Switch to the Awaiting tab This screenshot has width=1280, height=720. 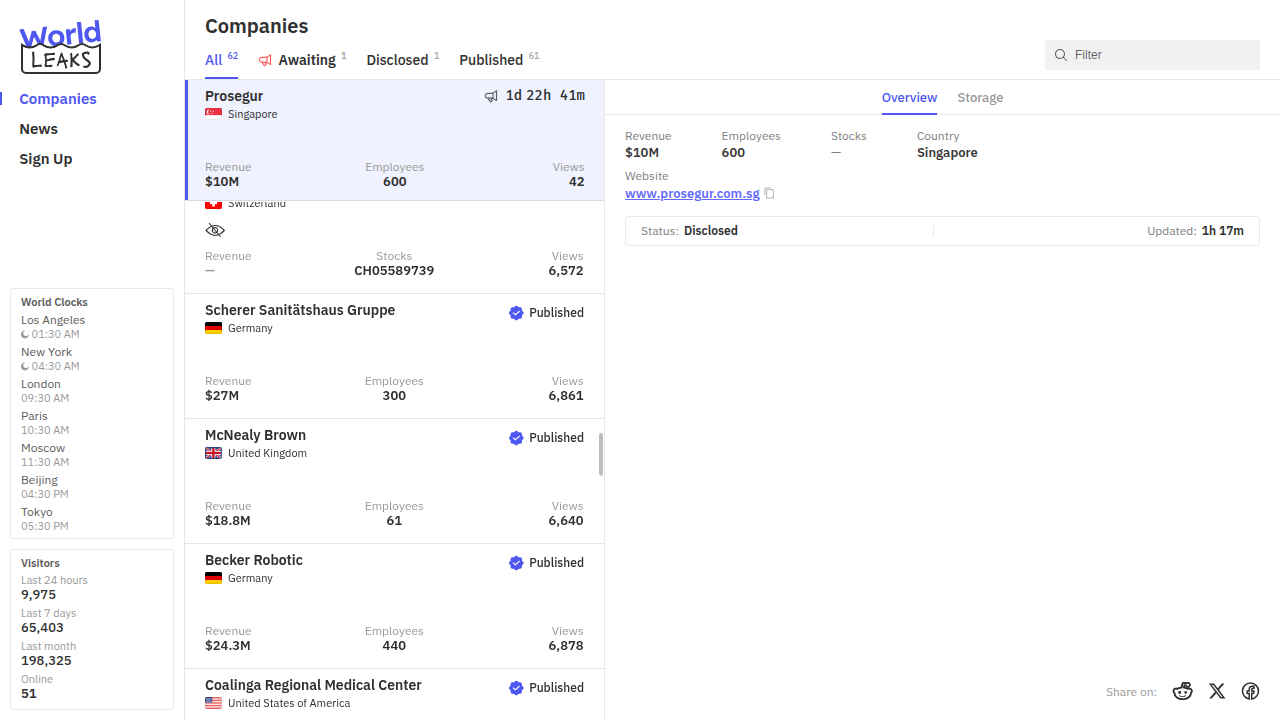303,60
